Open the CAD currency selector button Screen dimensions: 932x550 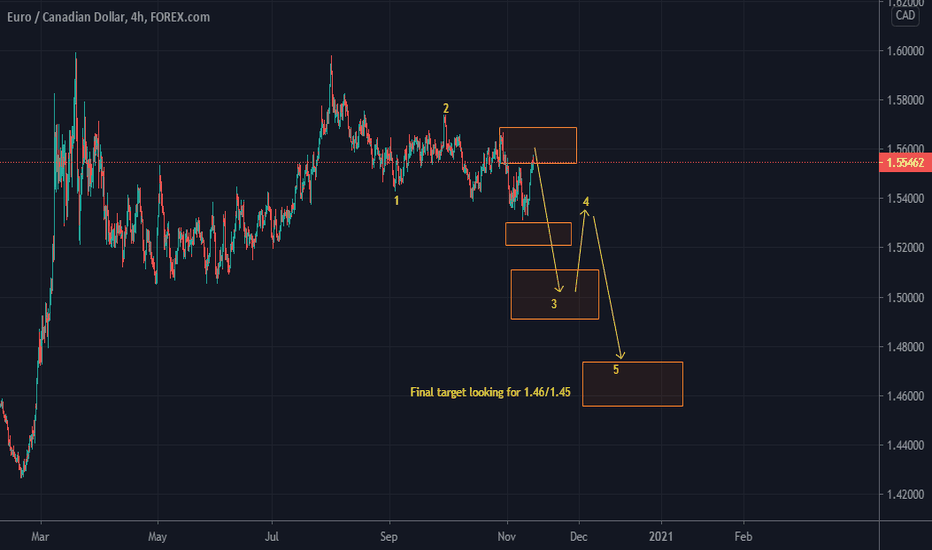point(905,15)
